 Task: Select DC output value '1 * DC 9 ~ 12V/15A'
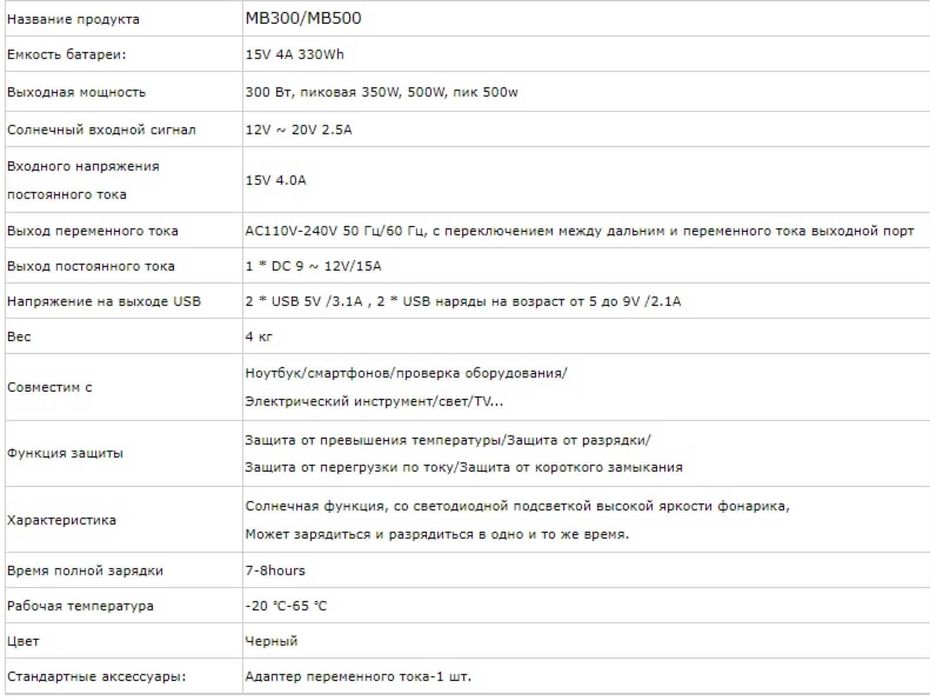313,266
